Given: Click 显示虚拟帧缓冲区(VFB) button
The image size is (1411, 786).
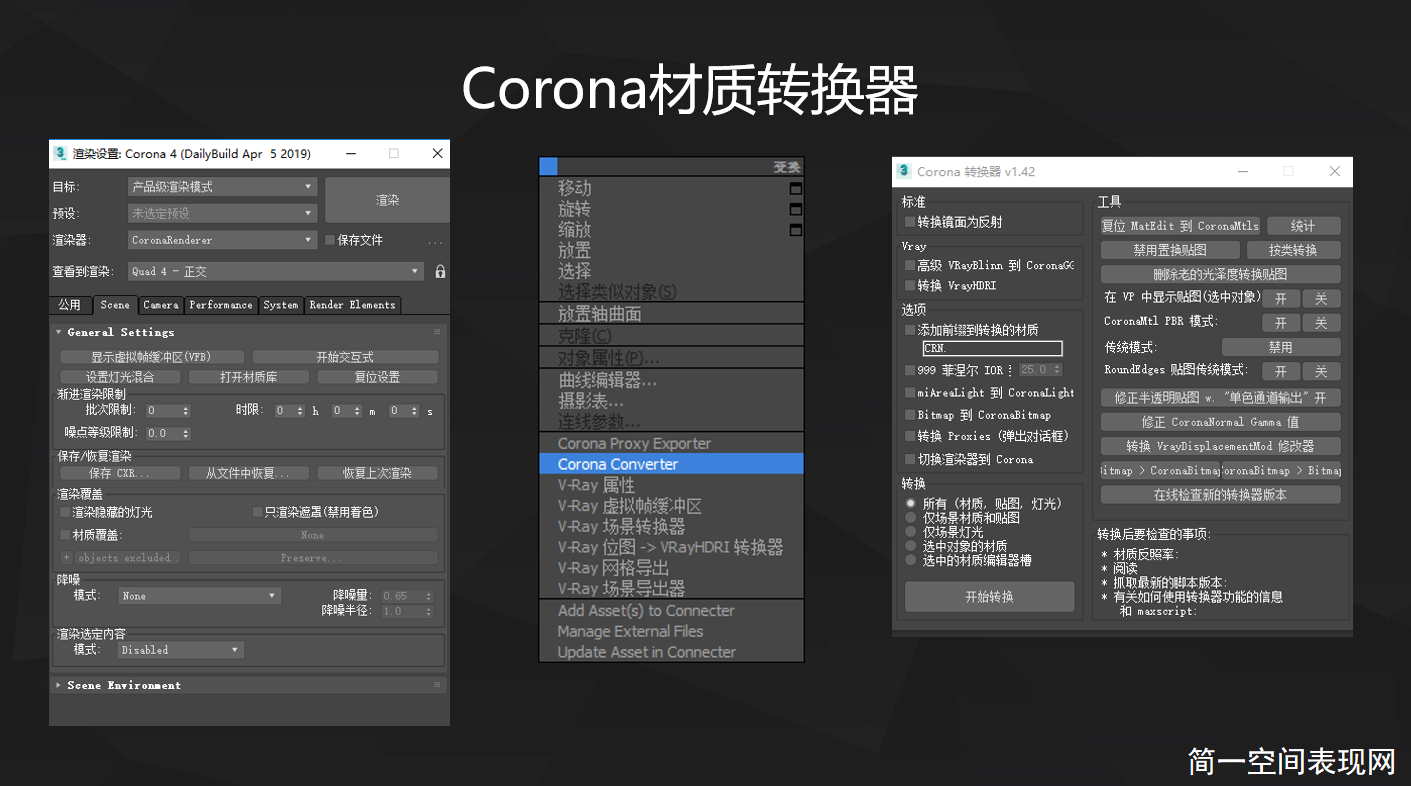Looking at the screenshot, I should click(x=151, y=357).
